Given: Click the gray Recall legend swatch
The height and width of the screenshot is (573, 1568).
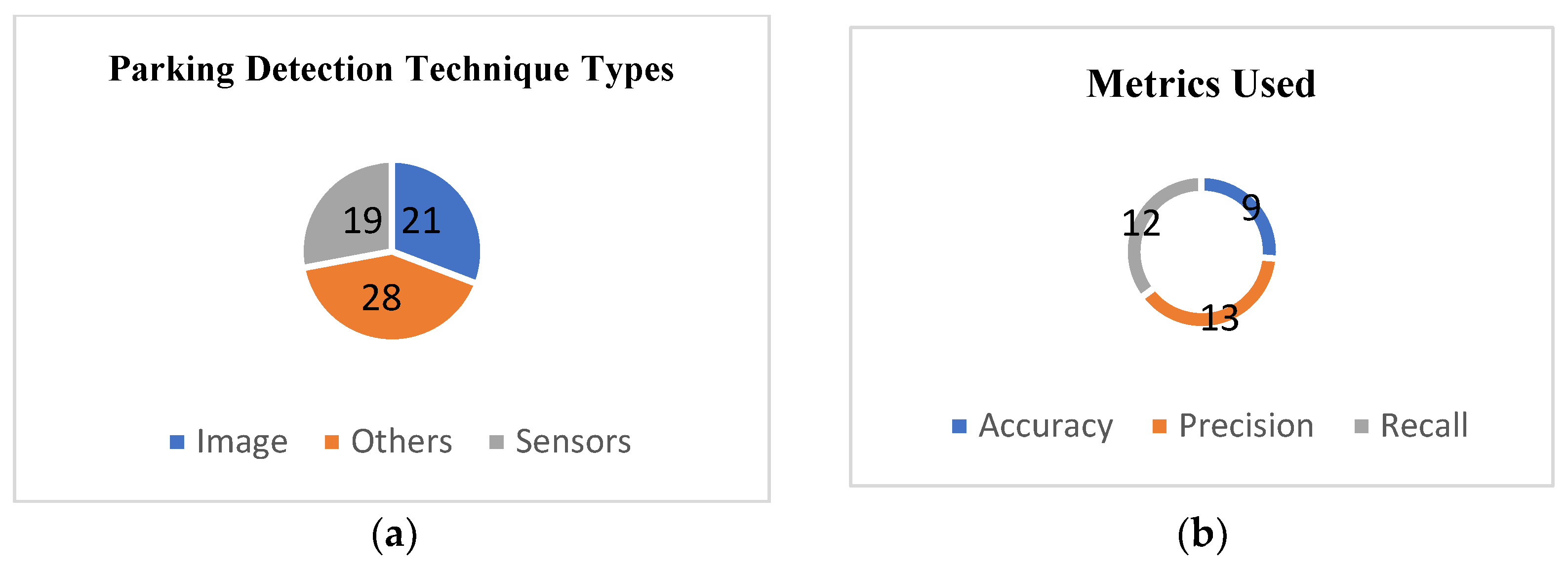Looking at the screenshot, I should click(x=1362, y=426).
